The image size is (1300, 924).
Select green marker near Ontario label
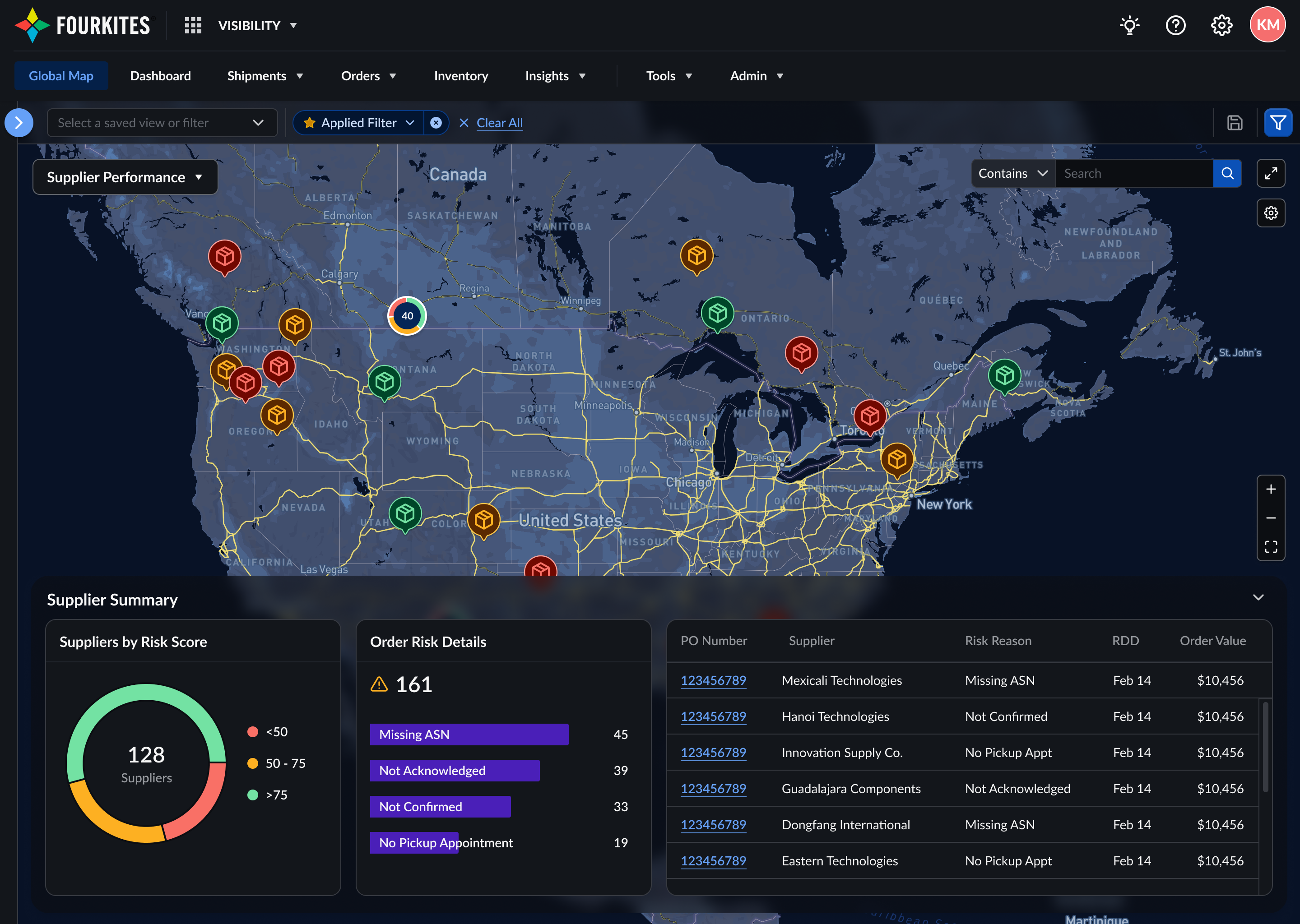(717, 314)
